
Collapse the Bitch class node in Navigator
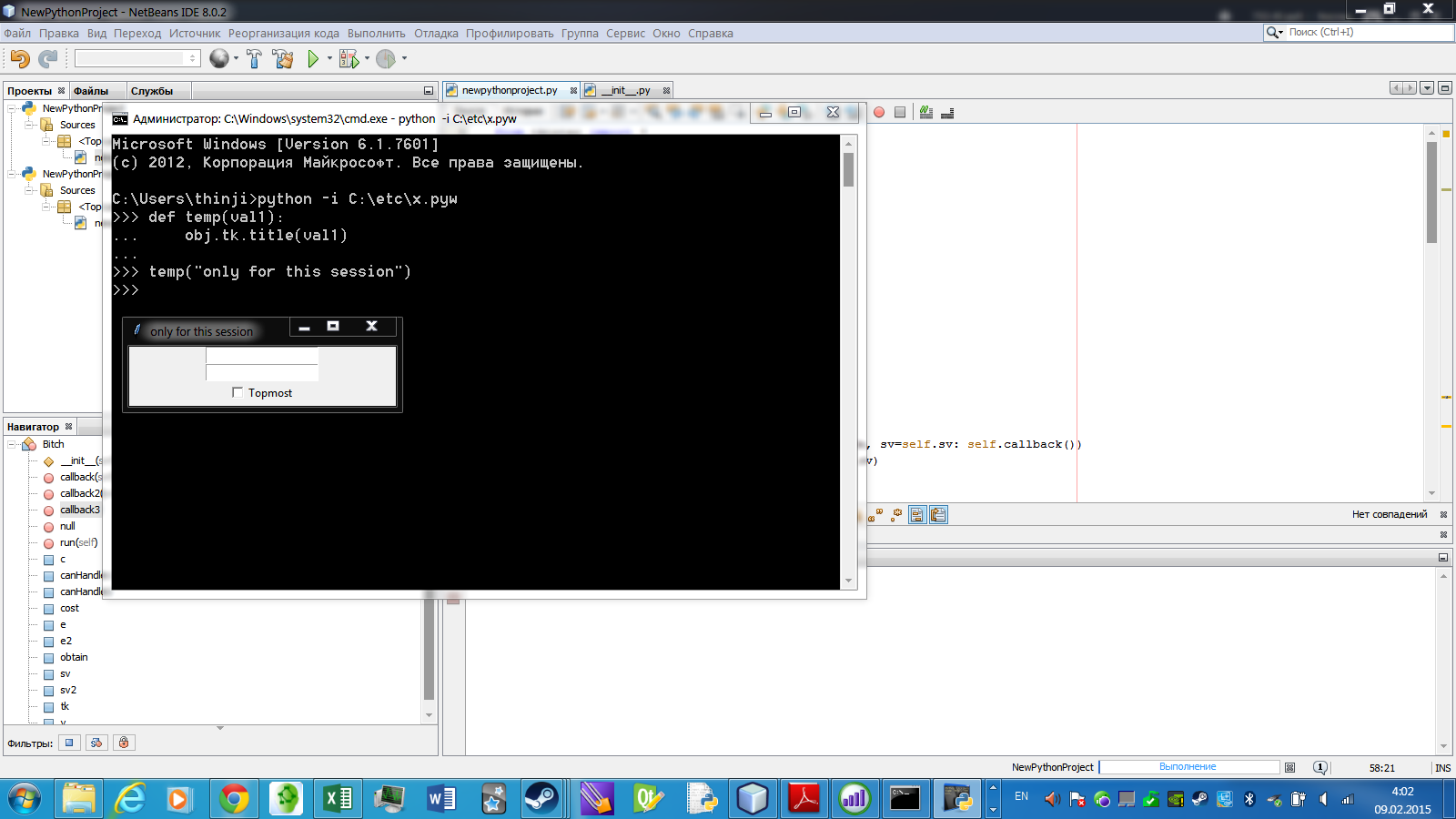pyautogui.click(x=13, y=444)
